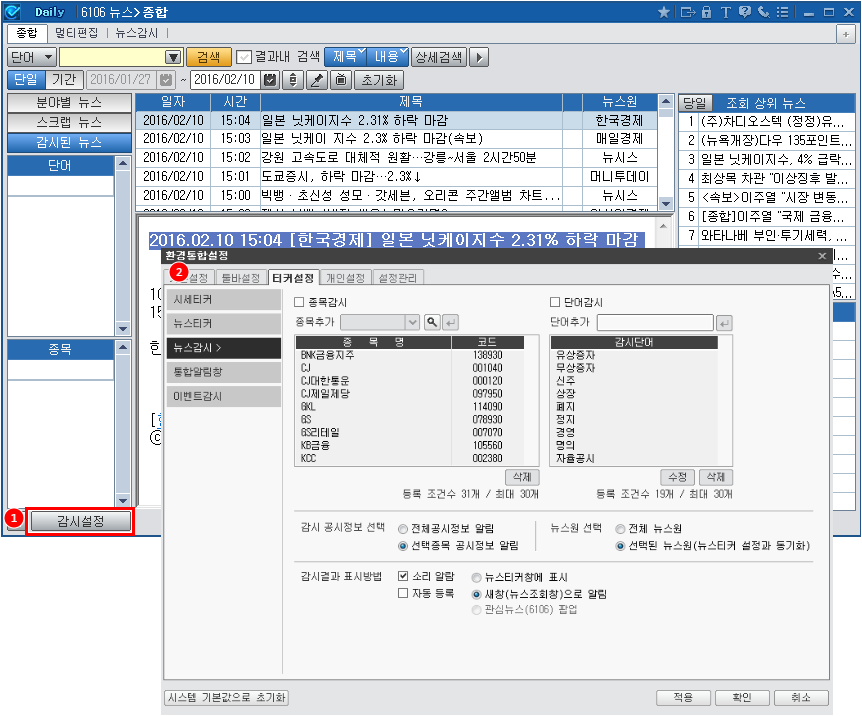The width and height of the screenshot is (862, 716).
Task: Click the TV-shaped icon before 초기화
Action: point(341,80)
